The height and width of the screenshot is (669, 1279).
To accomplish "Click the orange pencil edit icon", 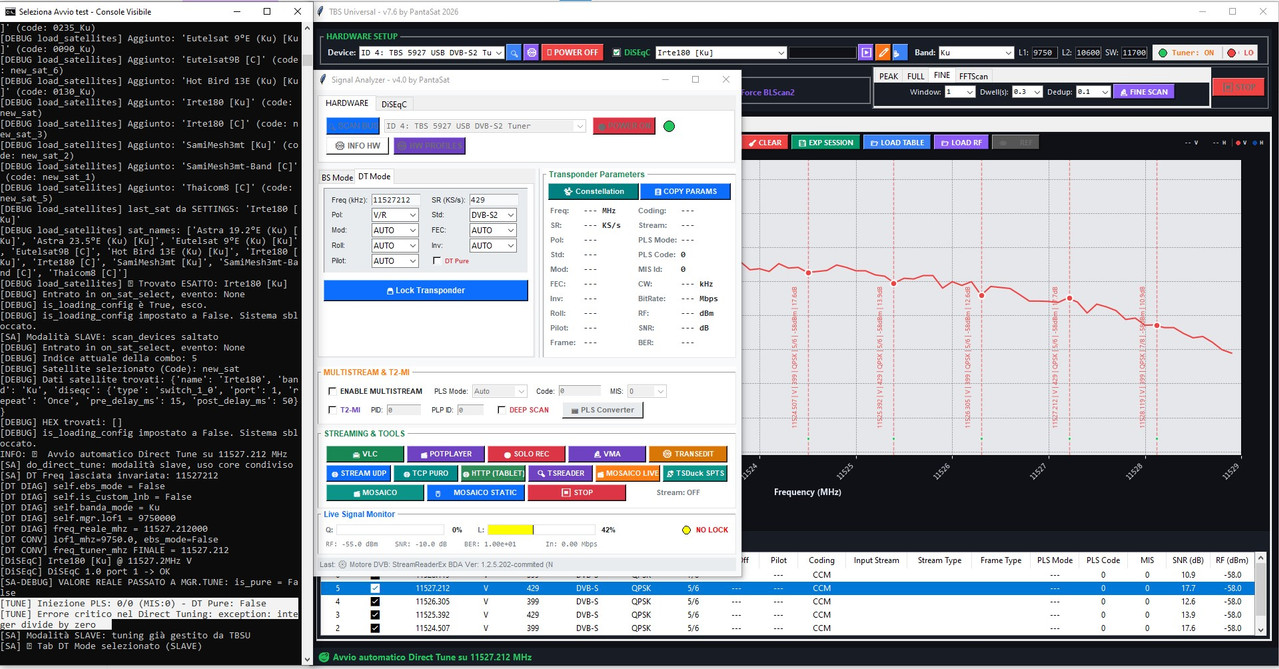I will click(883, 52).
